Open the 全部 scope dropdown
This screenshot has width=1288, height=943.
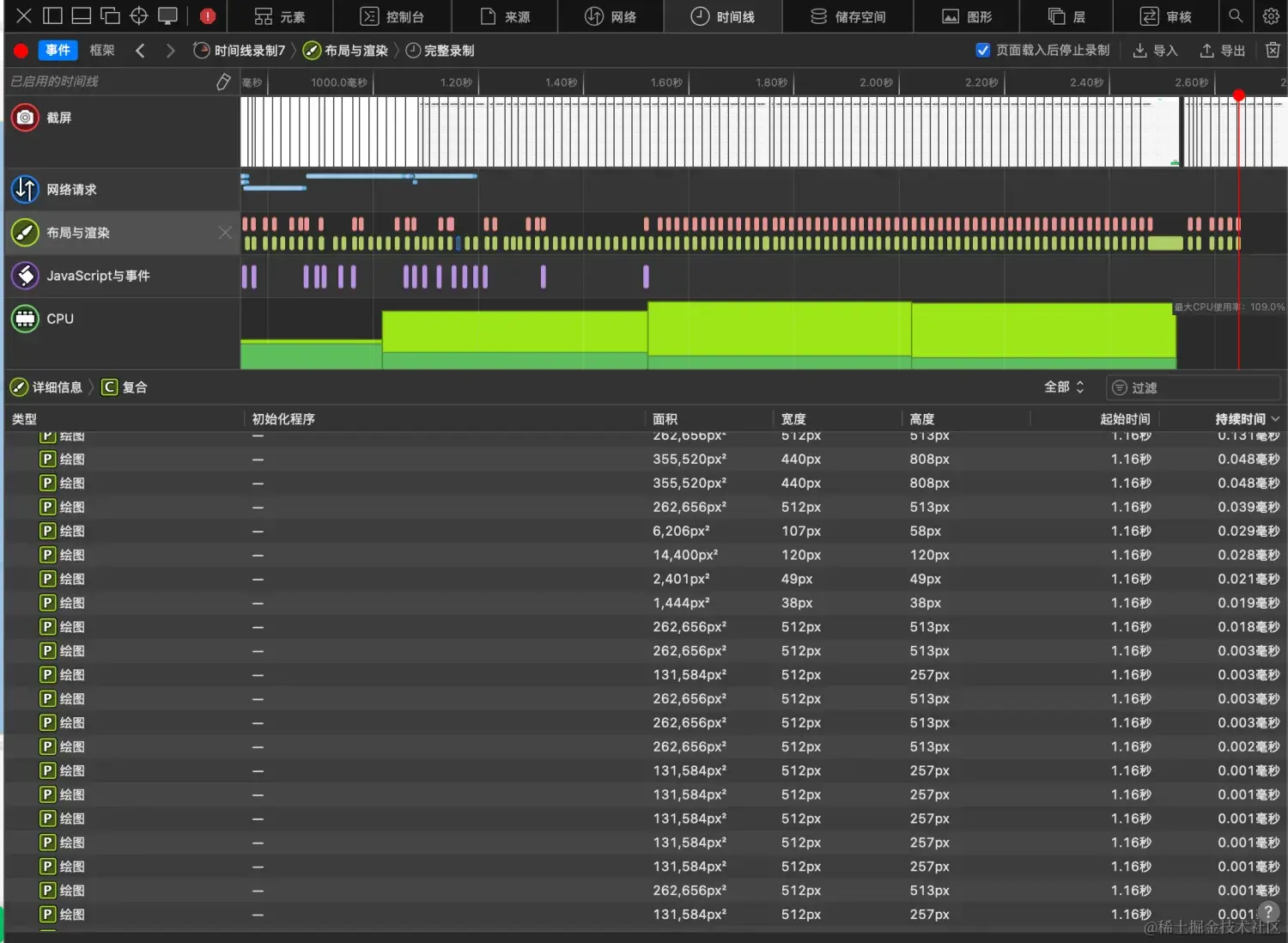[x=1065, y=387]
